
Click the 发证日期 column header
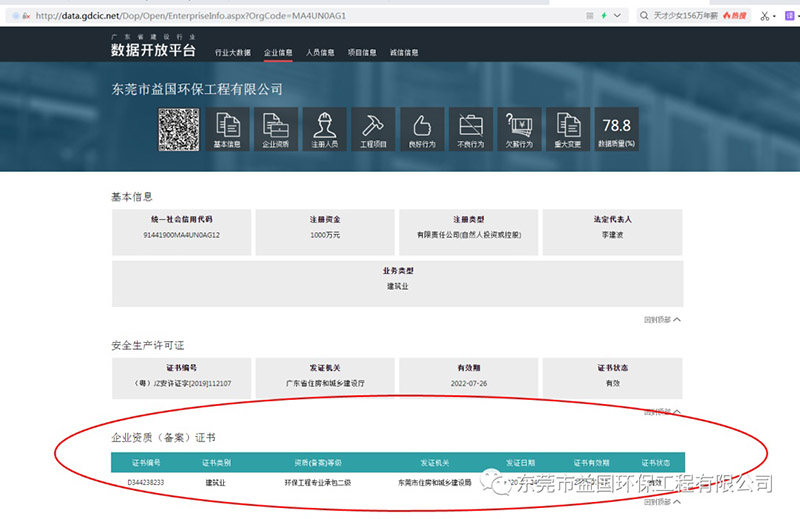[520, 463]
